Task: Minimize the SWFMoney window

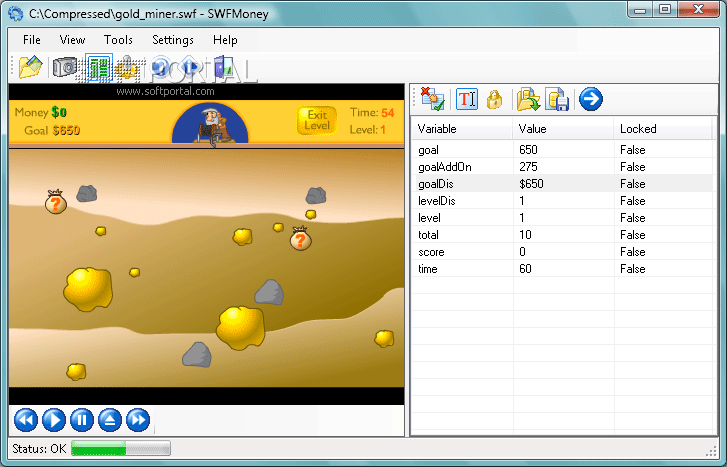Action: (x=640, y=9)
